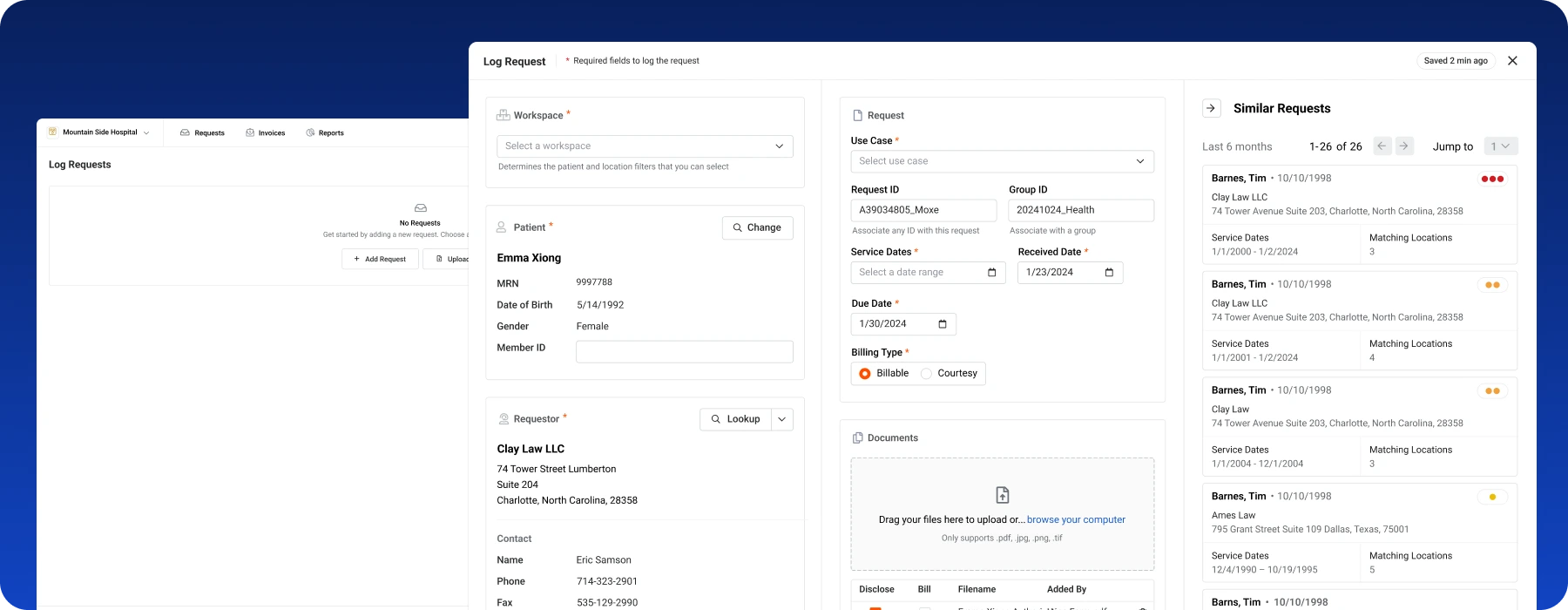The height and width of the screenshot is (610, 1568).
Task: Open the Select a workspace dropdown
Action: [645, 146]
